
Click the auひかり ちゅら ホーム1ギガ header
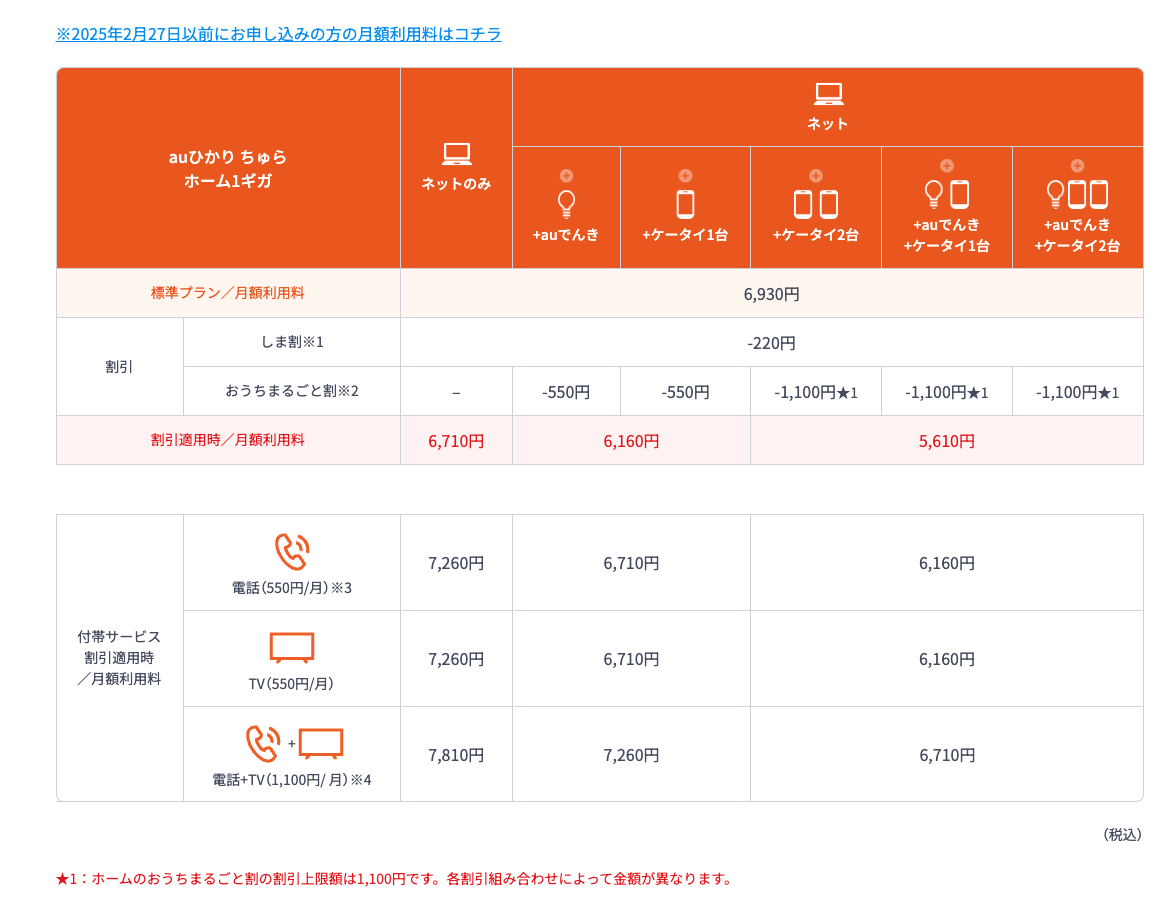coord(228,168)
